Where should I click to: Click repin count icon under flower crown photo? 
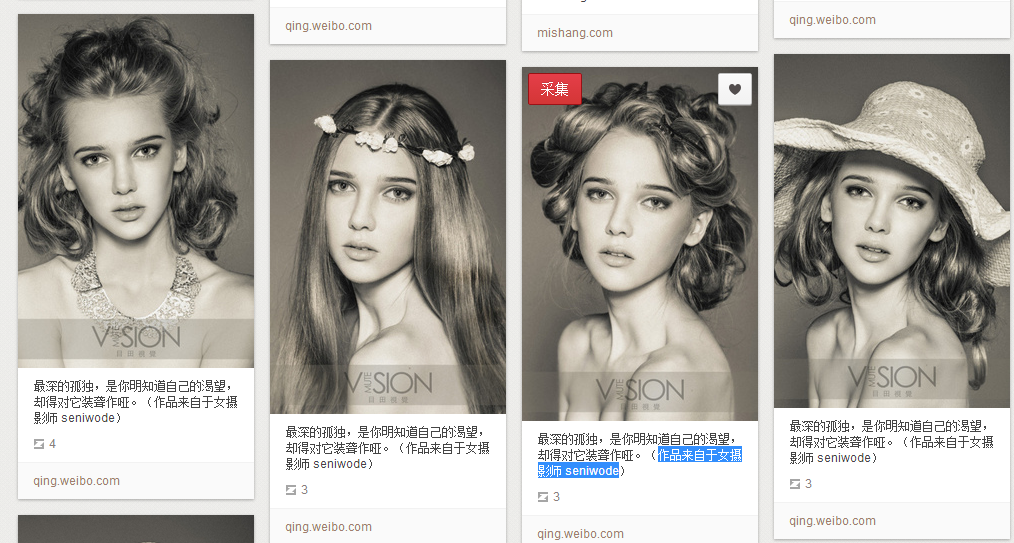click(x=292, y=490)
